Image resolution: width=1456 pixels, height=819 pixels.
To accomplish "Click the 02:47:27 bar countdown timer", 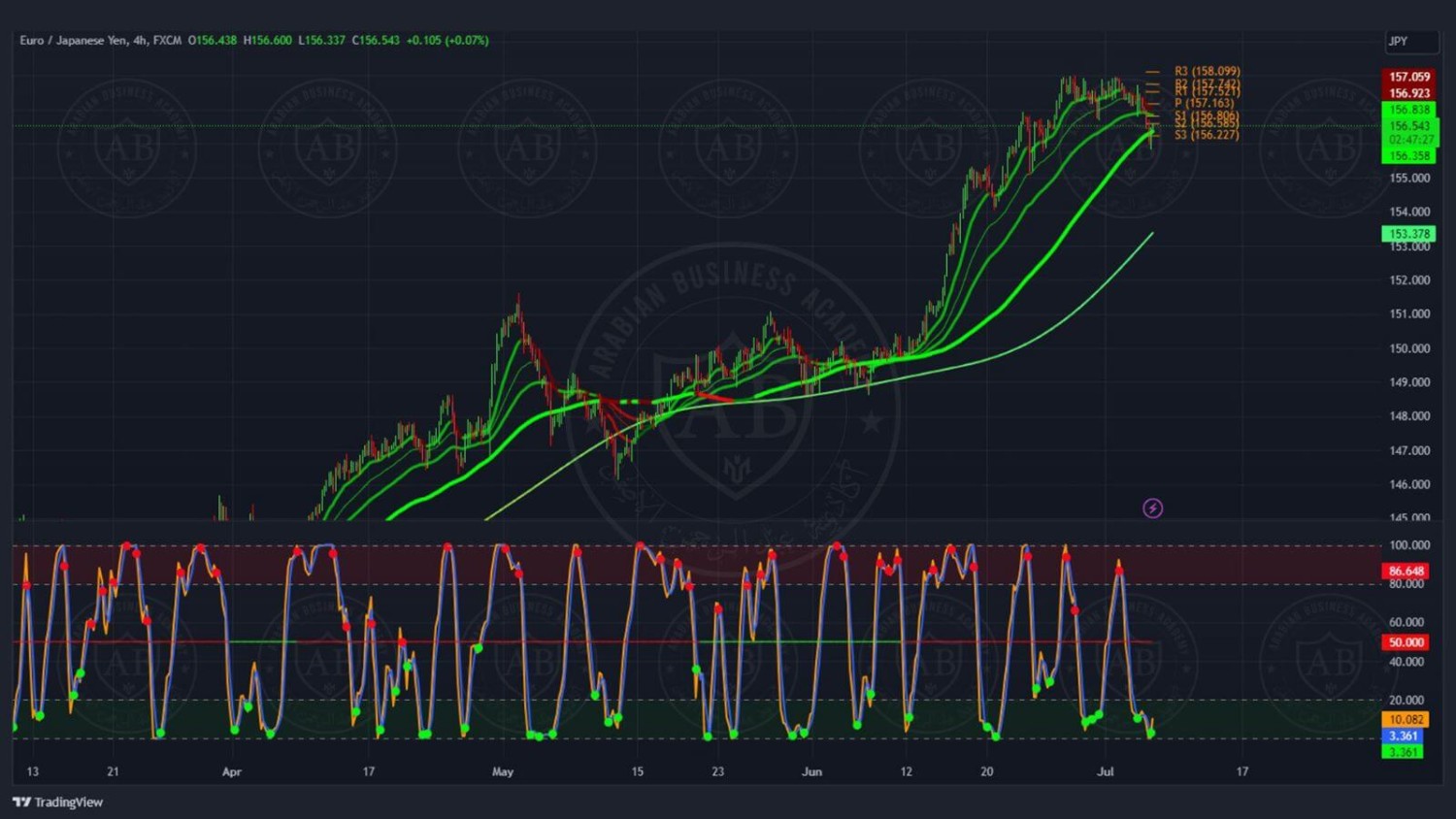I will click(1410, 140).
